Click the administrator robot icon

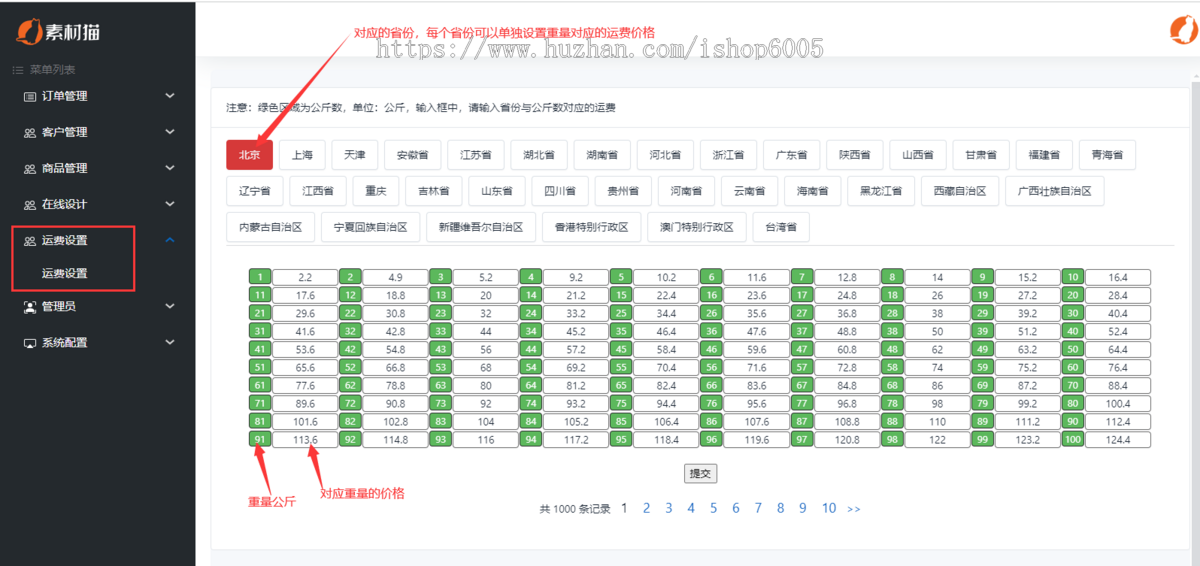[30, 306]
